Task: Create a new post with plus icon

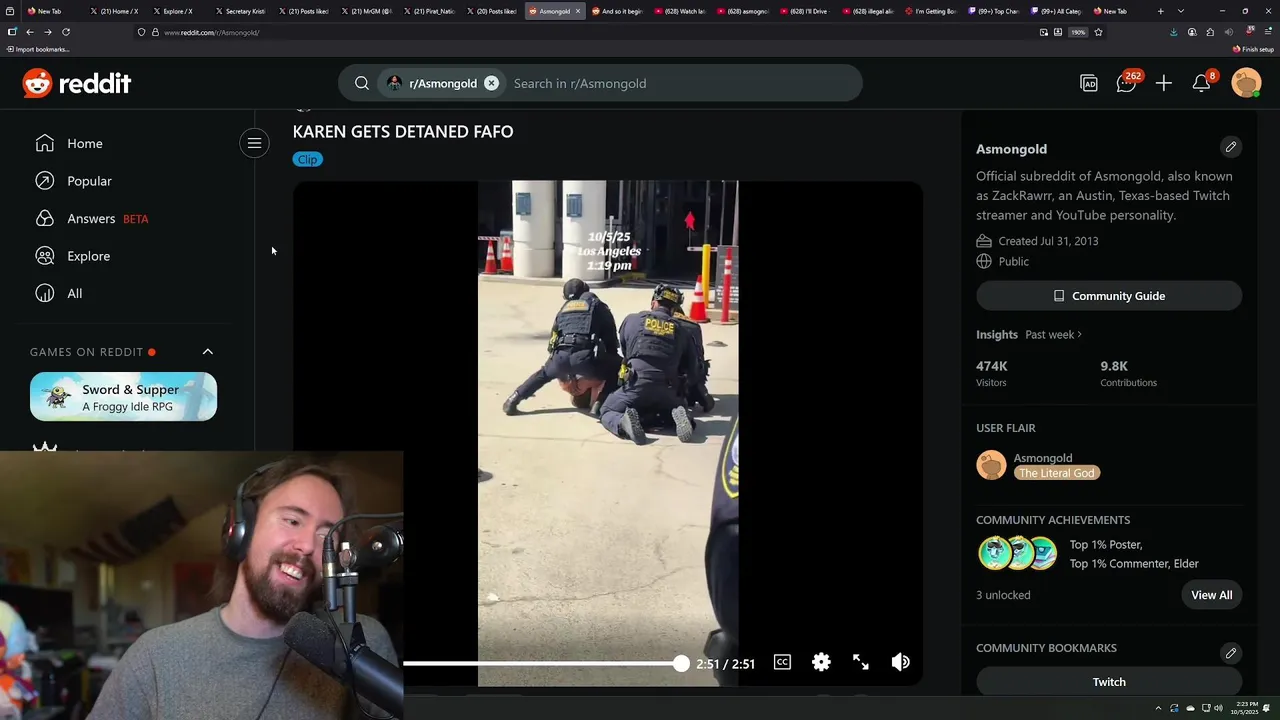Action: pos(1163,83)
